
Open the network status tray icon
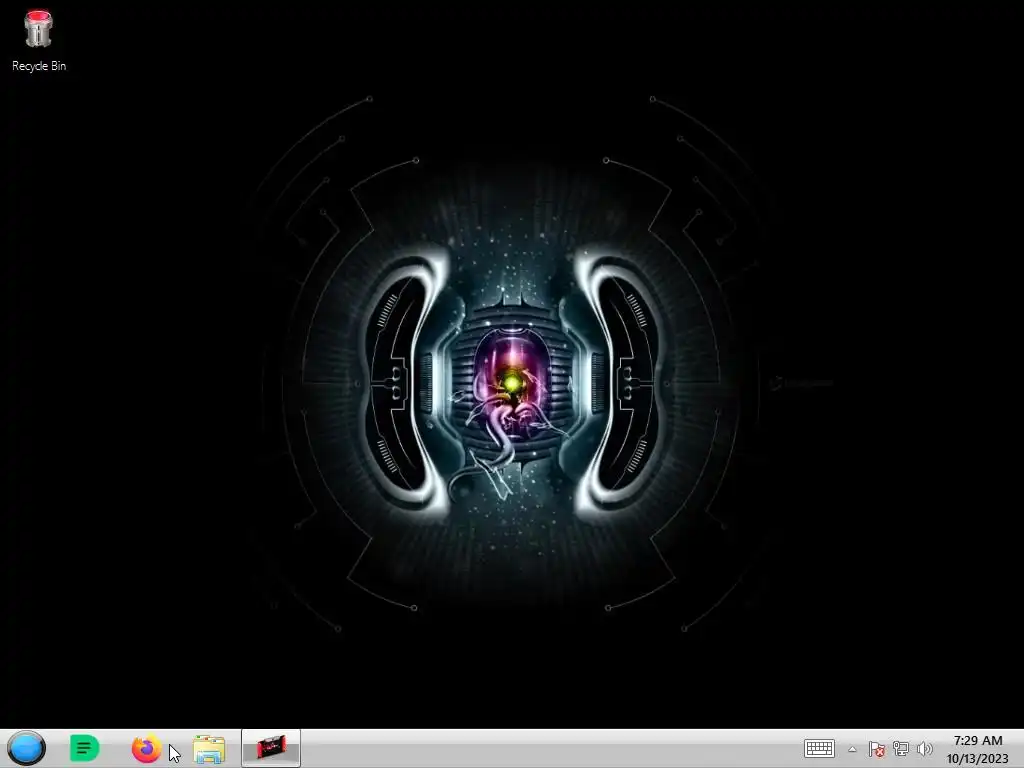(x=901, y=749)
